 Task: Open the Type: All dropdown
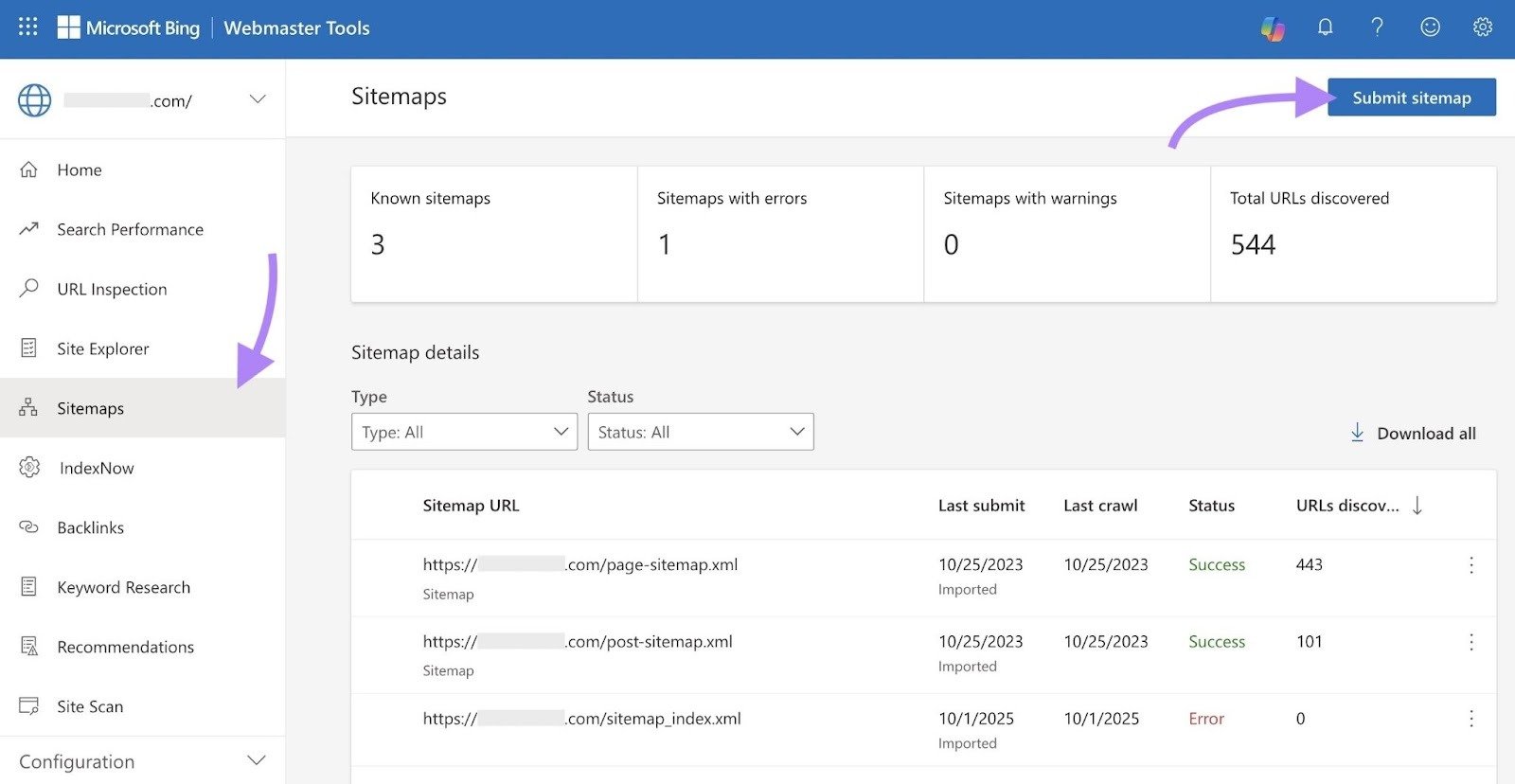tap(464, 432)
